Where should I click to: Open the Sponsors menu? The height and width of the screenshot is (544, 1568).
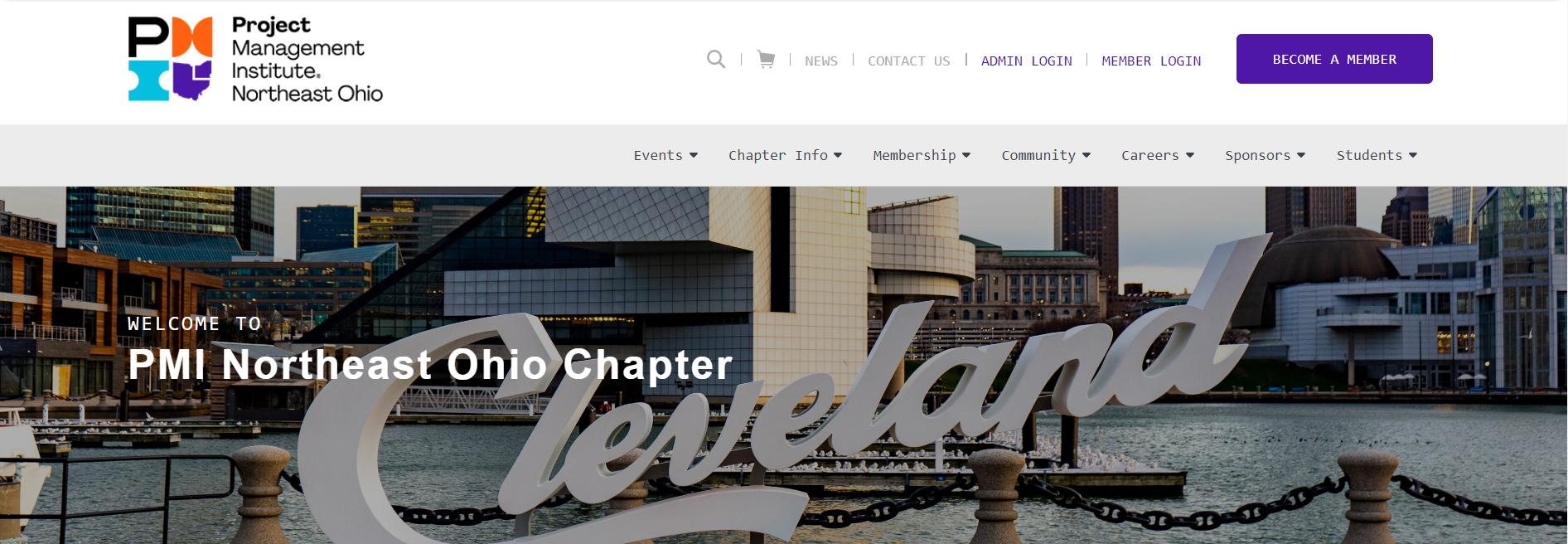tap(1257, 155)
